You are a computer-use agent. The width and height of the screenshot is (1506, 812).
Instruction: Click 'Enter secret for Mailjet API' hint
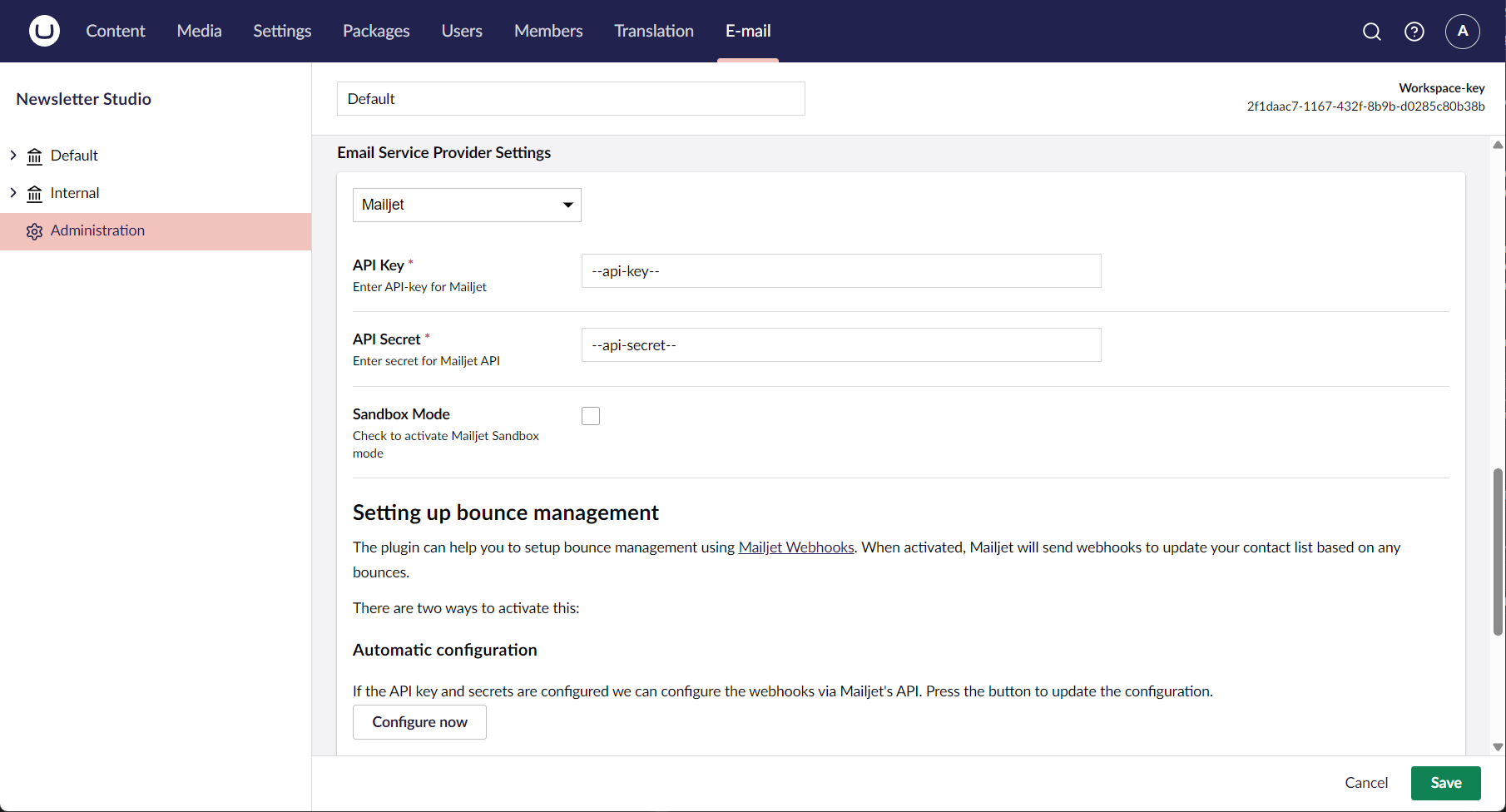click(x=426, y=361)
